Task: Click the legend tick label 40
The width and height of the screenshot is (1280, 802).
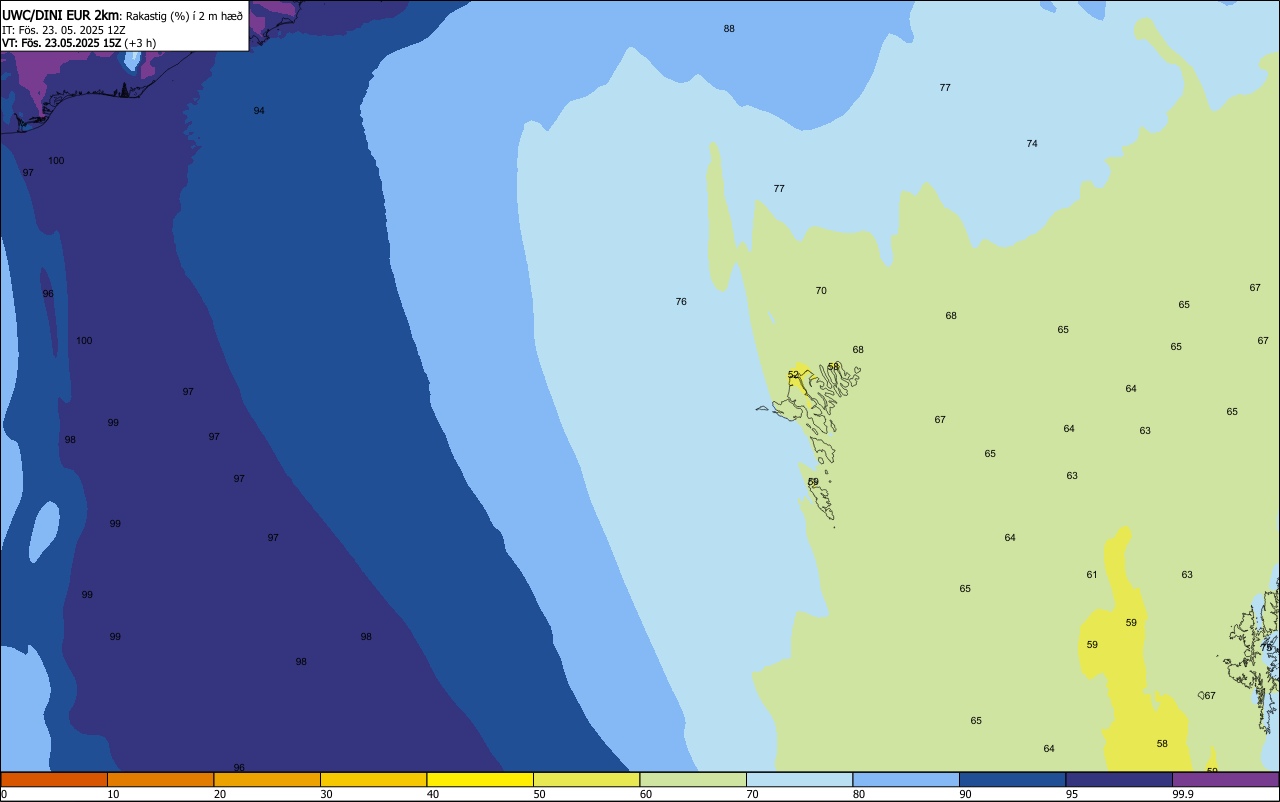Action: coord(433,794)
